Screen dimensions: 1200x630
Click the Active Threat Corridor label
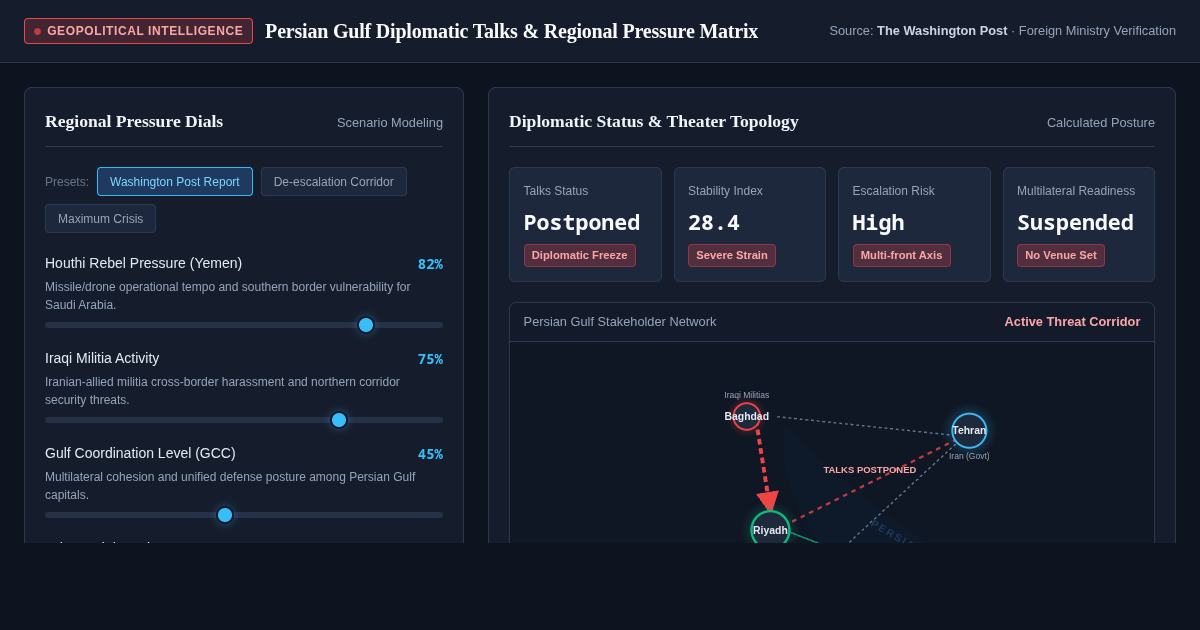pos(1072,322)
